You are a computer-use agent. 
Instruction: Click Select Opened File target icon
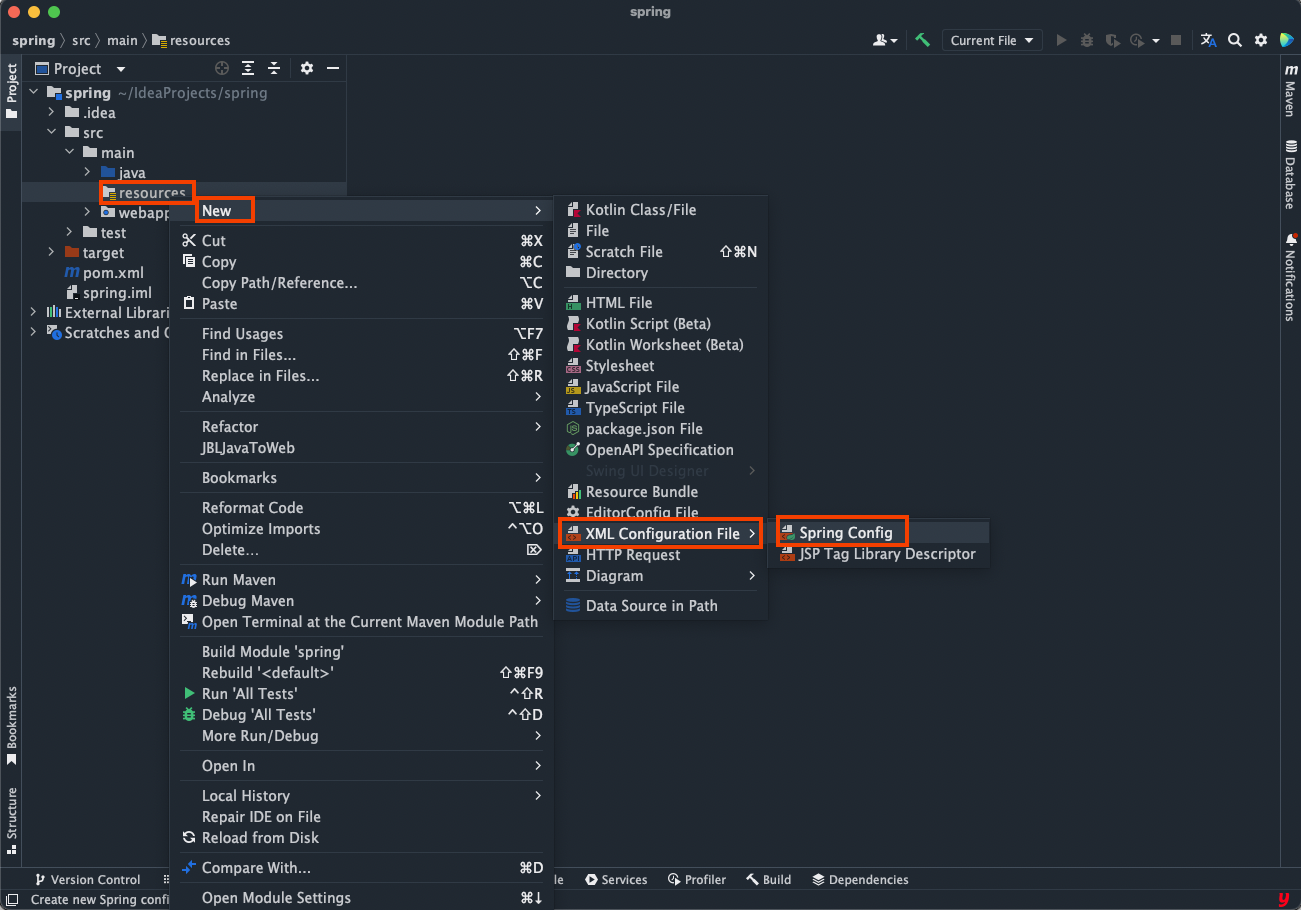tap(222, 68)
